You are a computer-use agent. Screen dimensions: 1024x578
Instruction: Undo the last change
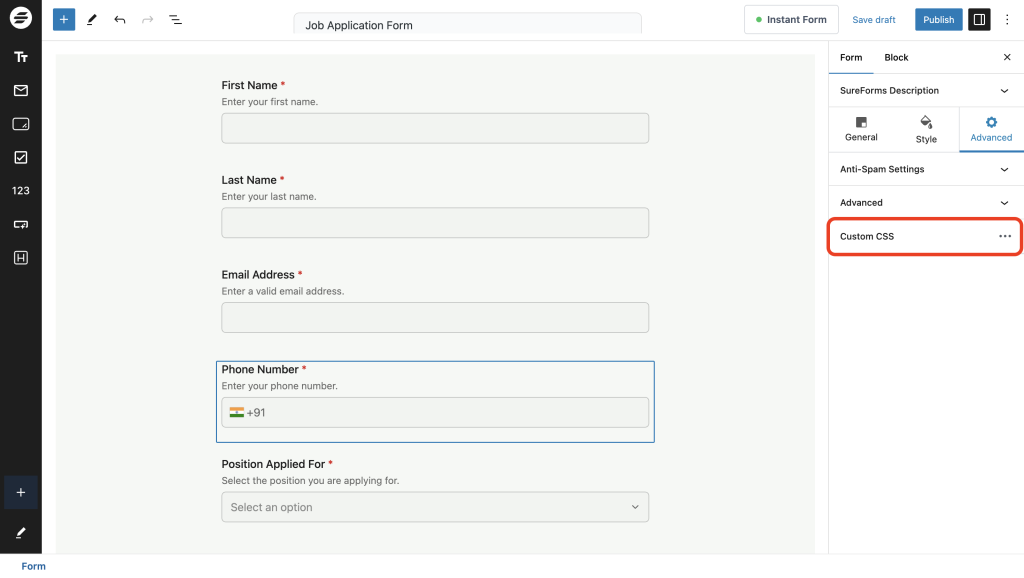click(120, 19)
